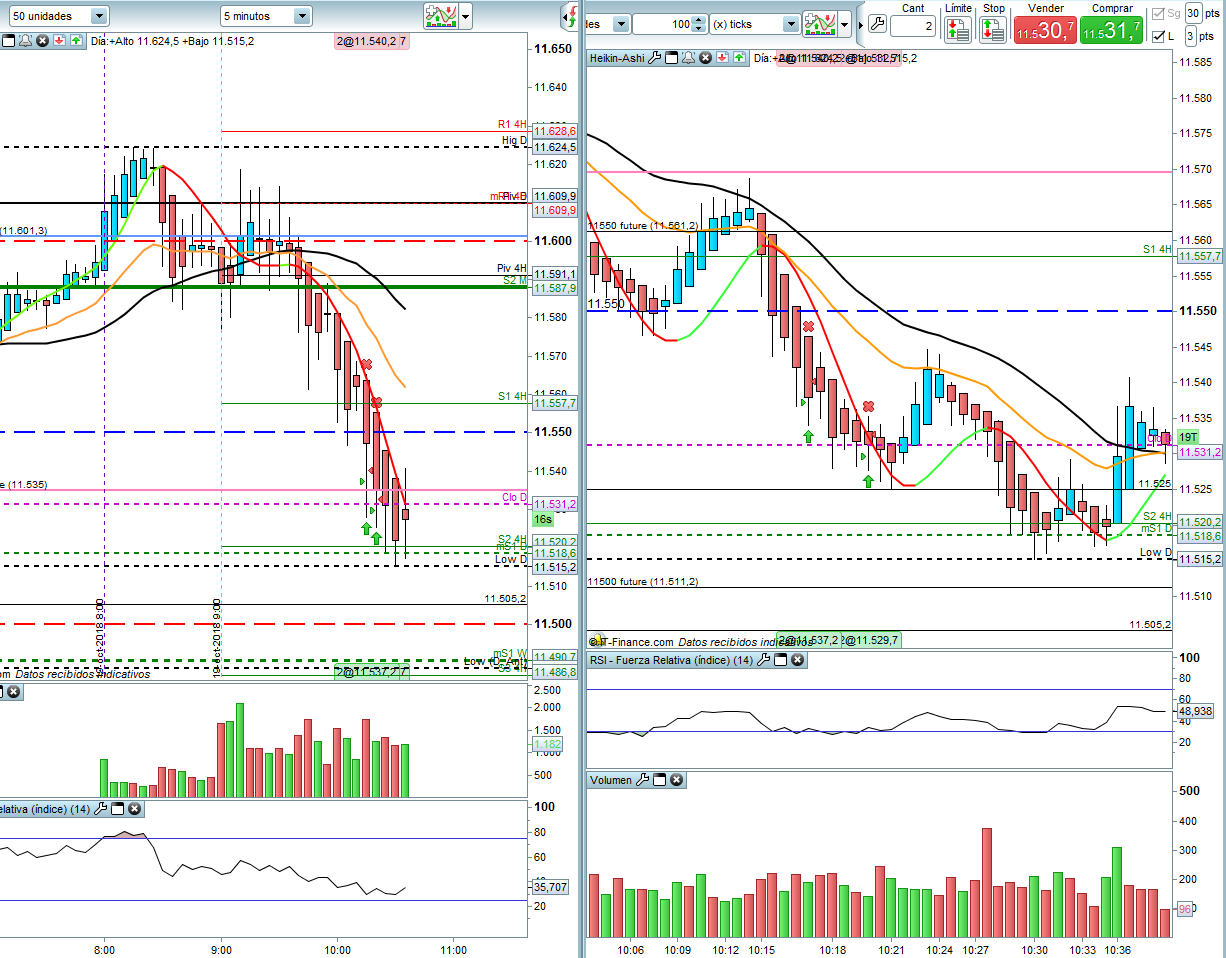
Task: Click the 3 pts input field
Action: [1192, 36]
